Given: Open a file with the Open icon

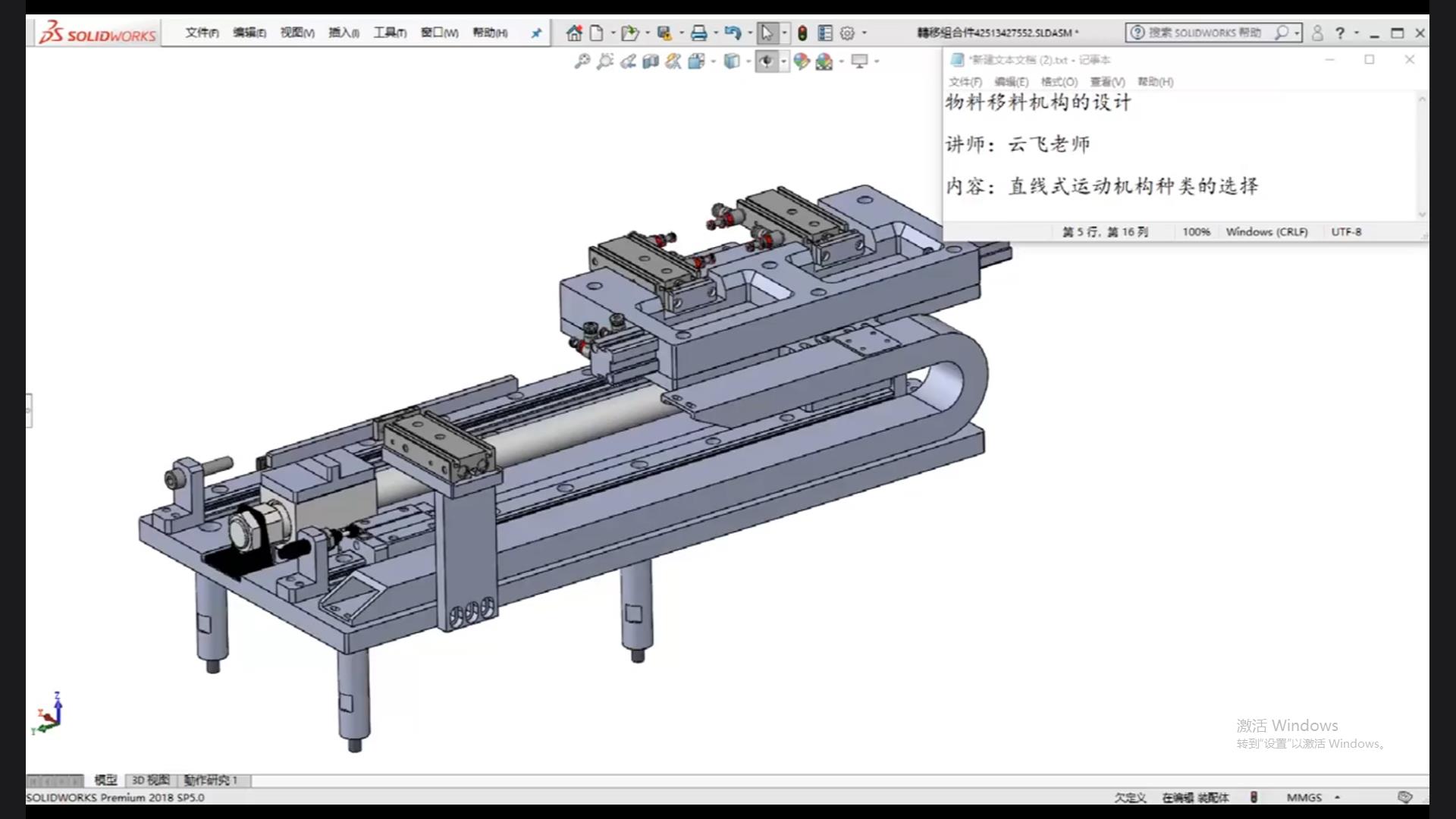Looking at the screenshot, I should point(629,33).
